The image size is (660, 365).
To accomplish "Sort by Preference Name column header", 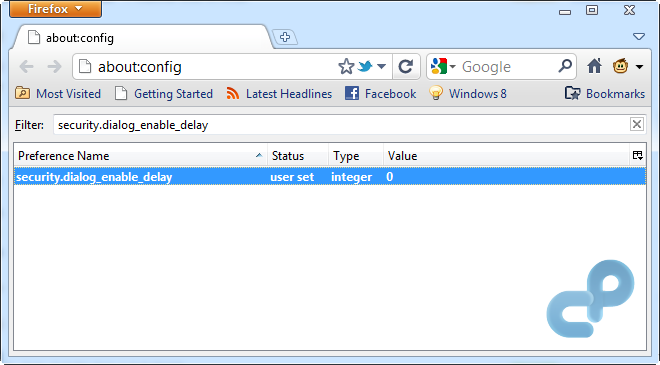I will (x=141, y=156).
